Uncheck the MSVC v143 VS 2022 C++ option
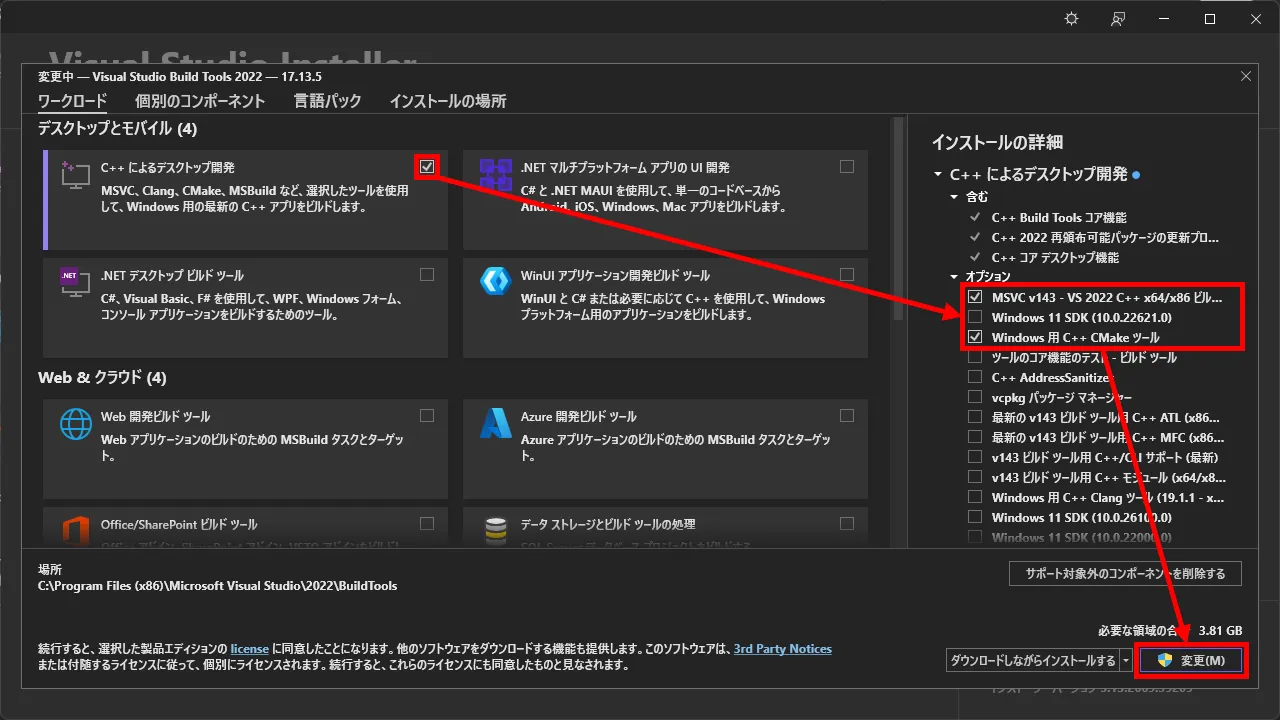1280x720 pixels. [x=975, y=297]
